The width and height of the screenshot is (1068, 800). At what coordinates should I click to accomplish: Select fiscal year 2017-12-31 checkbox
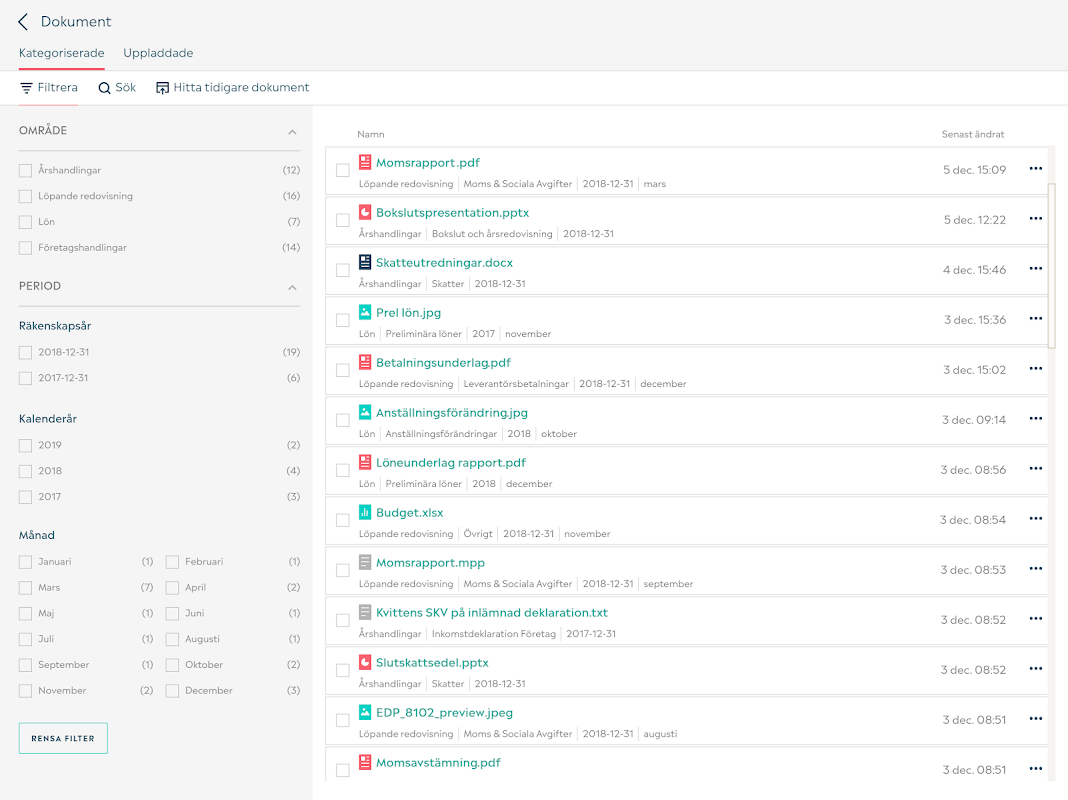[25, 378]
